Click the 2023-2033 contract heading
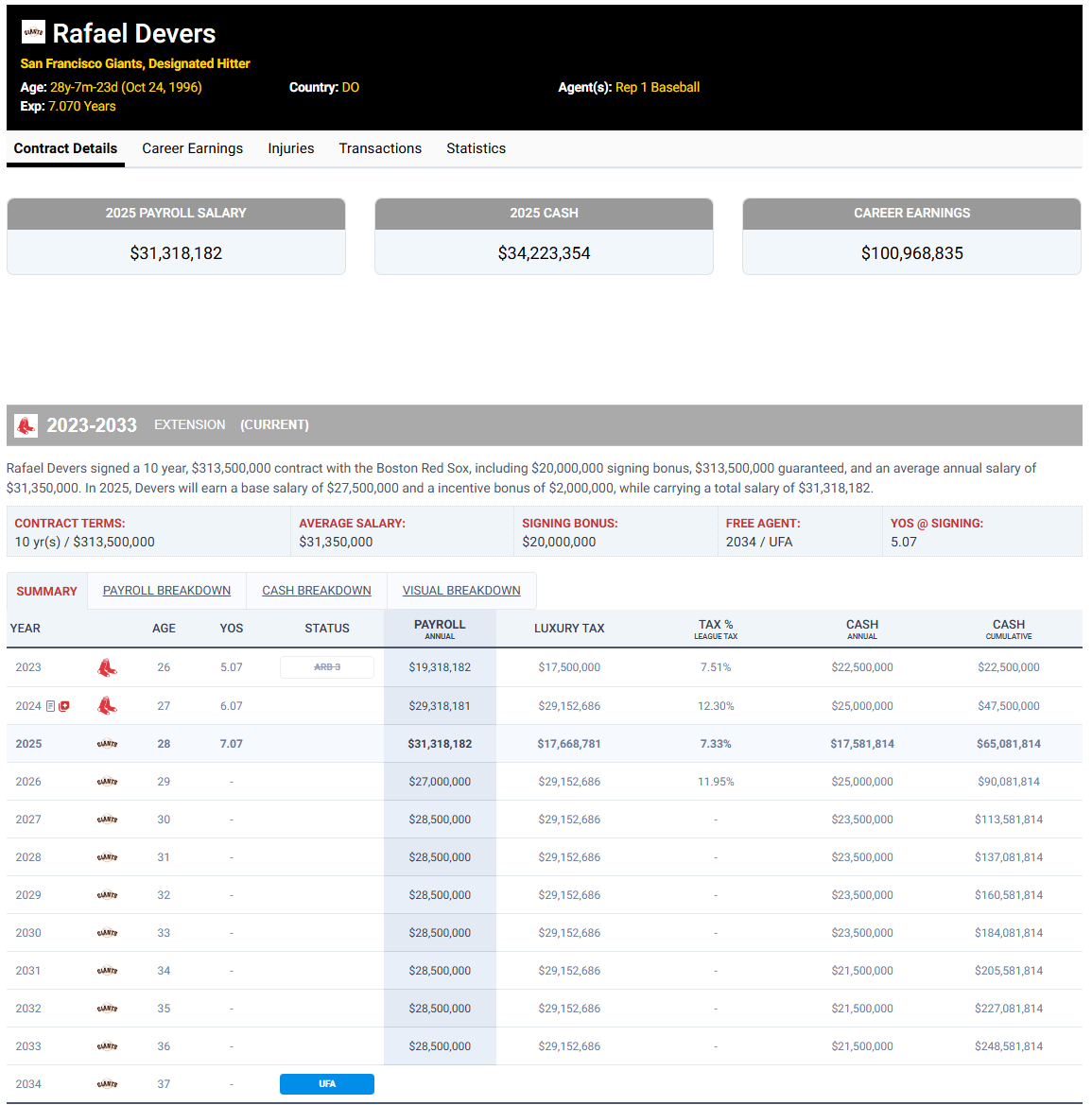Screen dimensions: 1092x1105 click(x=92, y=425)
